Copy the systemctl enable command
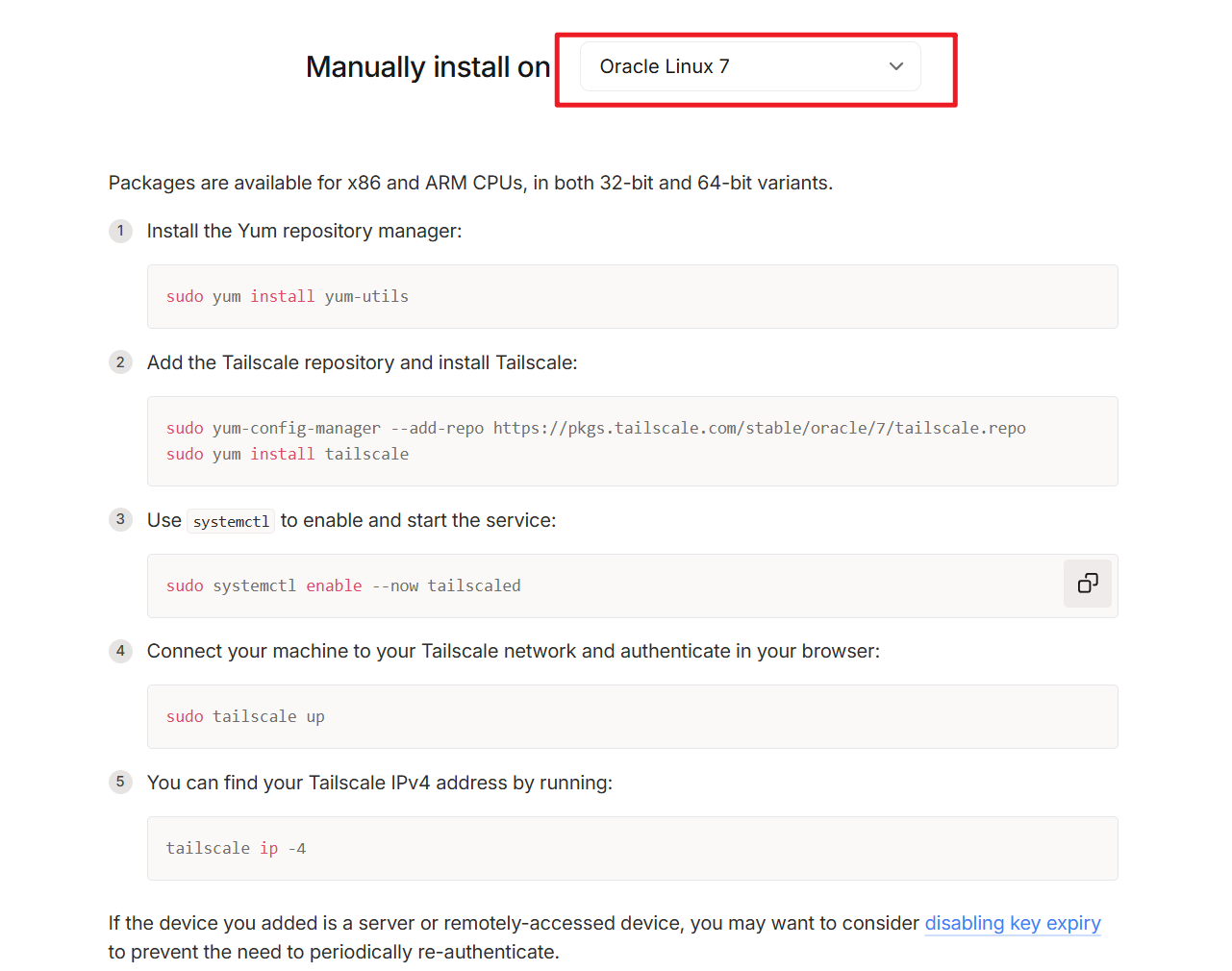The height and width of the screenshot is (971, 1232). click(x=1087, y=584)
